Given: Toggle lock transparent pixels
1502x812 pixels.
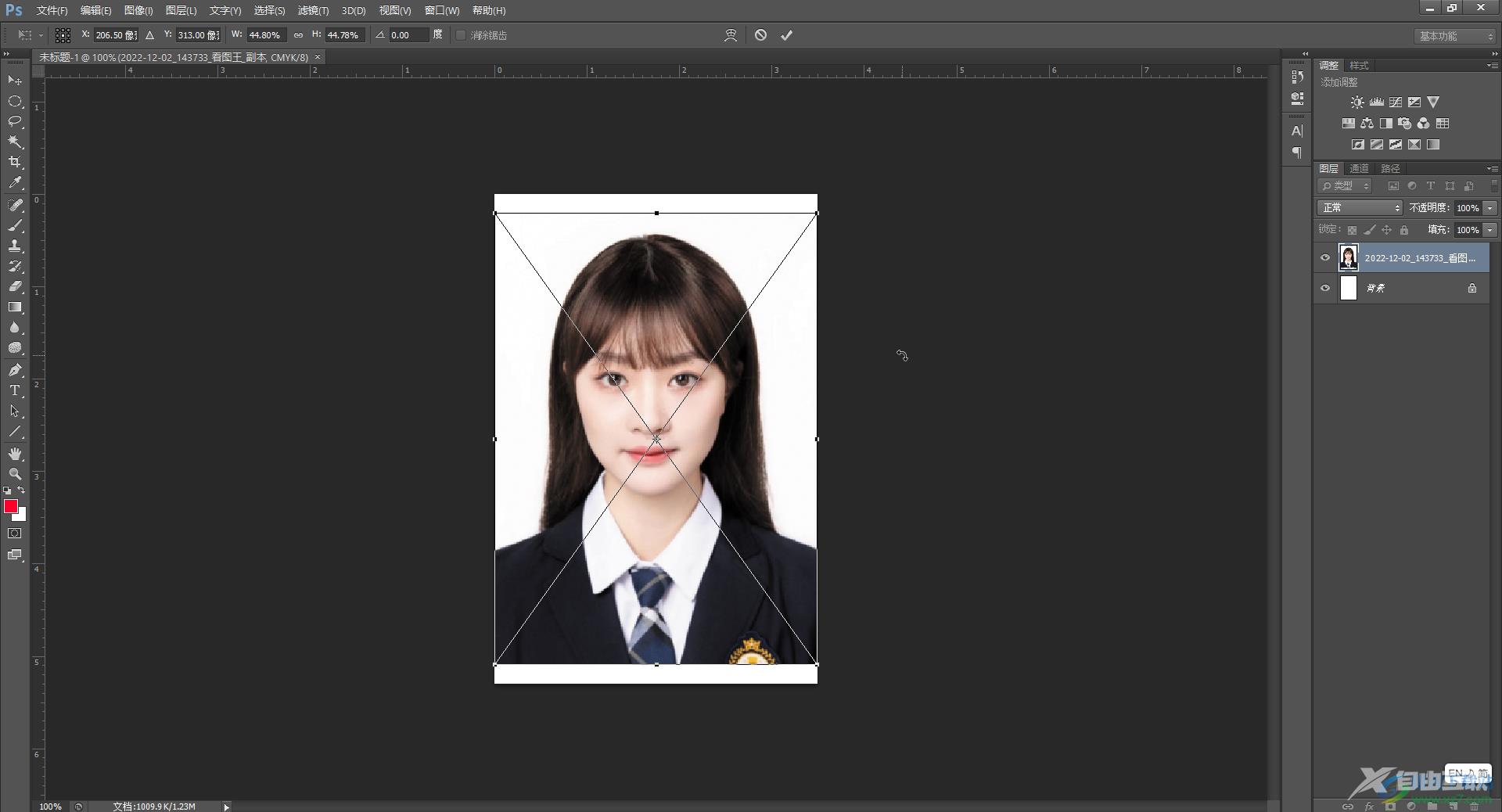Looking at the screenshot, I should pos(1352,230).
